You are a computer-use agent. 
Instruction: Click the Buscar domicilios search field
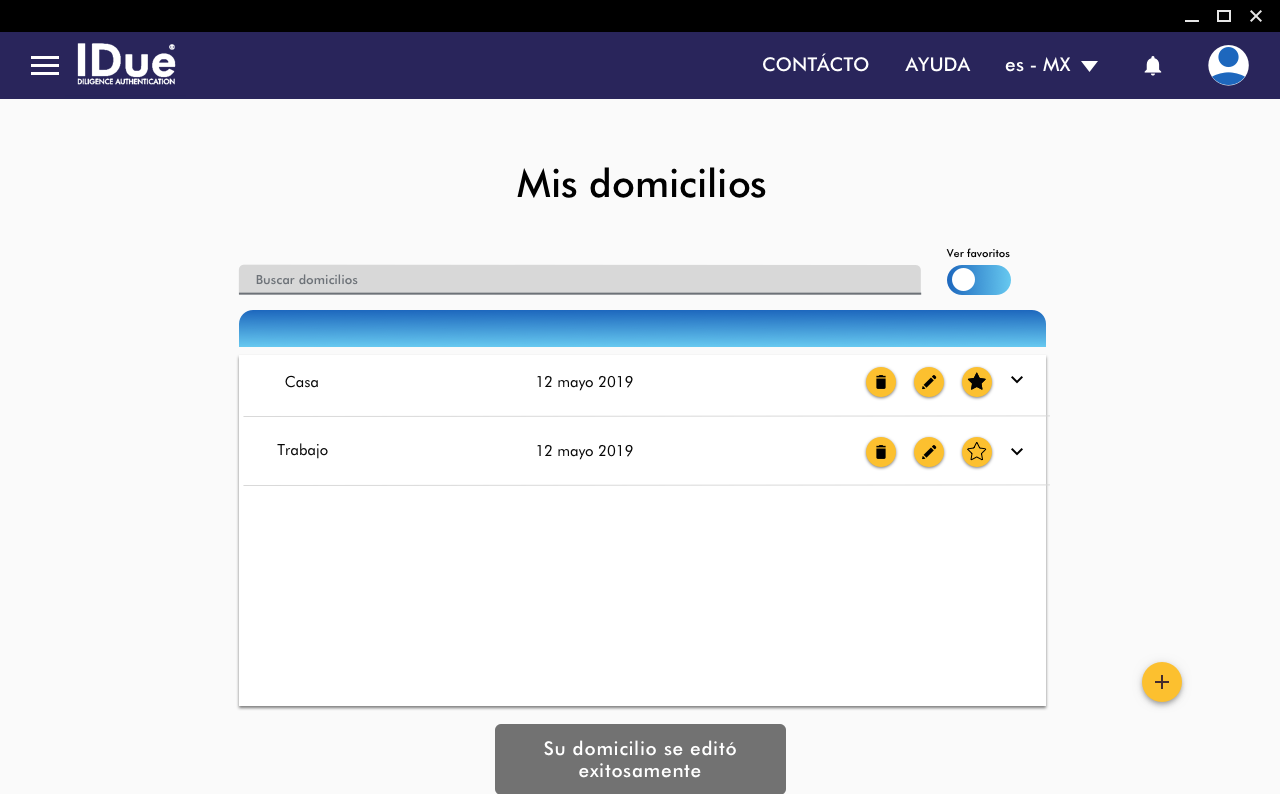[579, 280]
